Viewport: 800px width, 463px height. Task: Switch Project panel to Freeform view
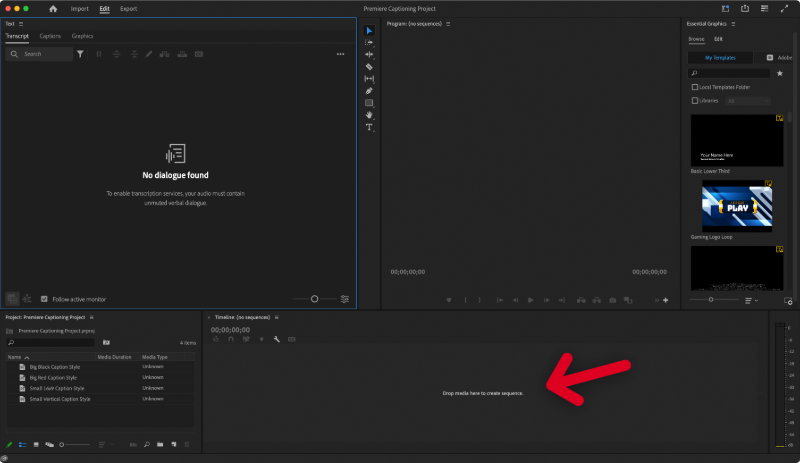click(49, 445)
